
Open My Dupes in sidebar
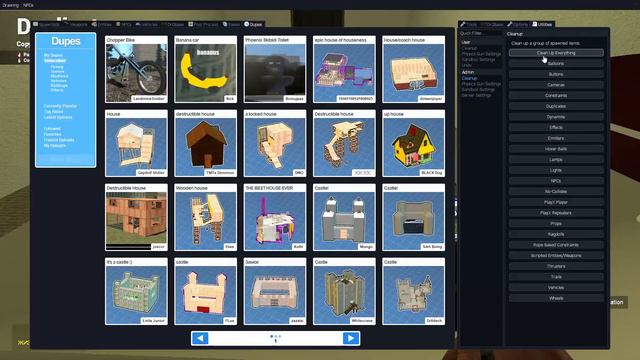(x=53, y=55)
